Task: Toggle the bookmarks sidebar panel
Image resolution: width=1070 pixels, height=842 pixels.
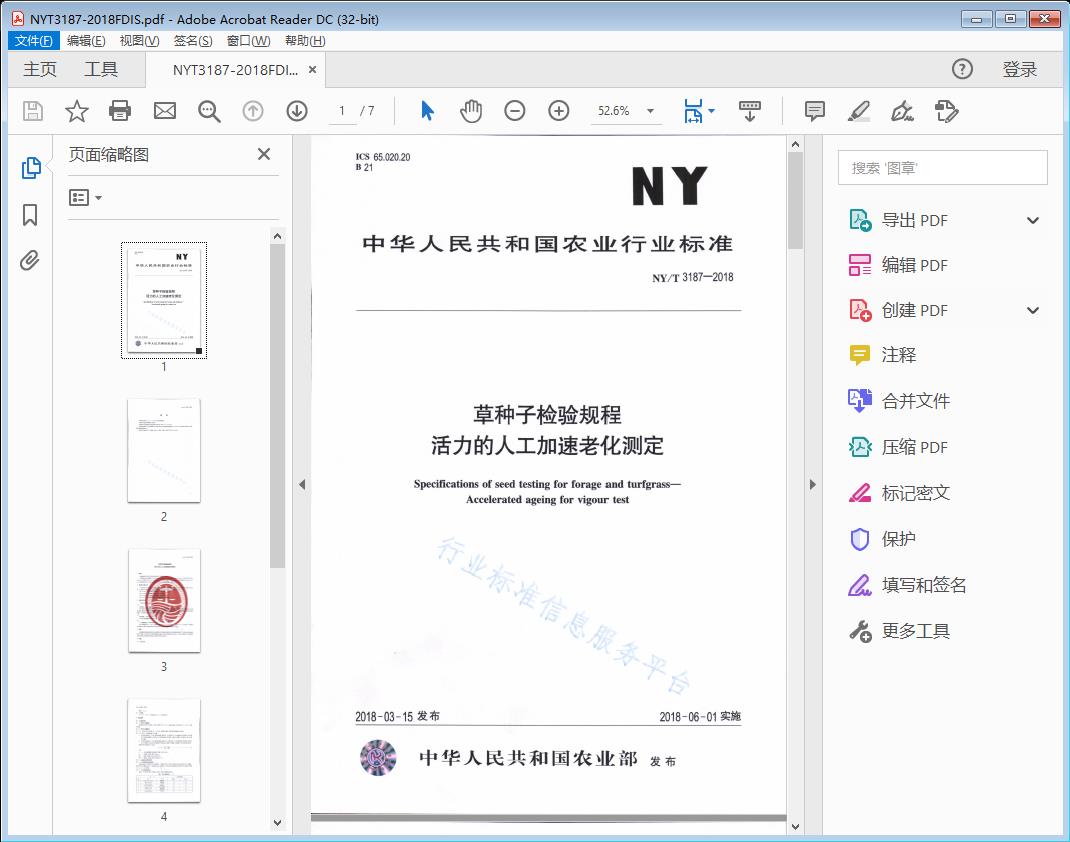Action: pyautogui.click(x=30, y=215)
